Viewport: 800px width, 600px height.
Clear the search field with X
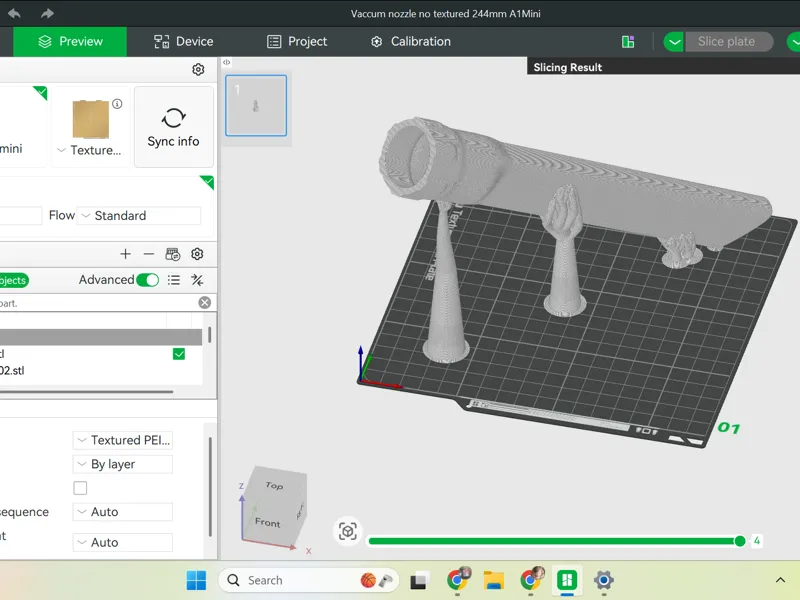[x=205, y=303]
